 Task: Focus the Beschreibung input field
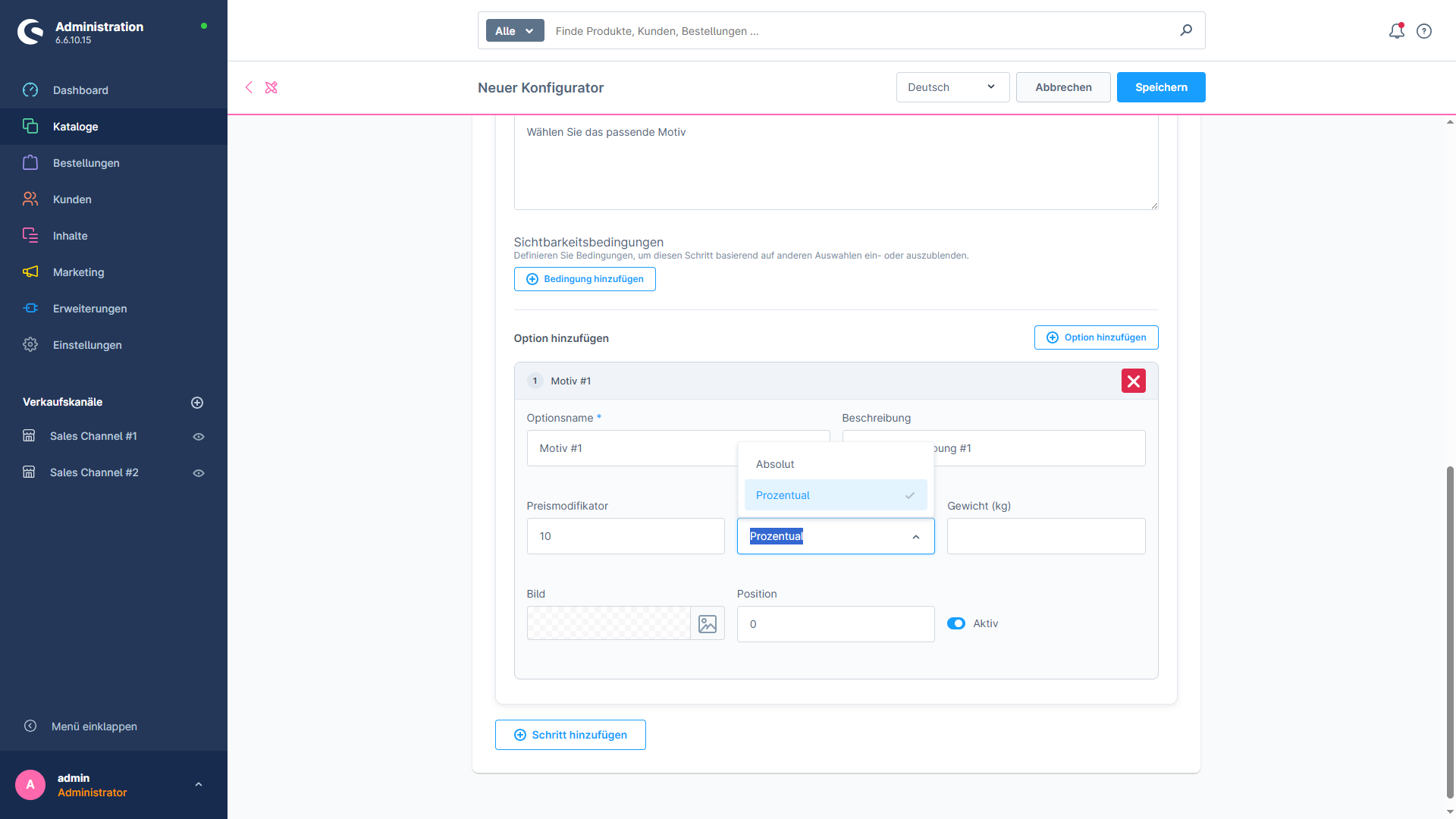point(993,448)
